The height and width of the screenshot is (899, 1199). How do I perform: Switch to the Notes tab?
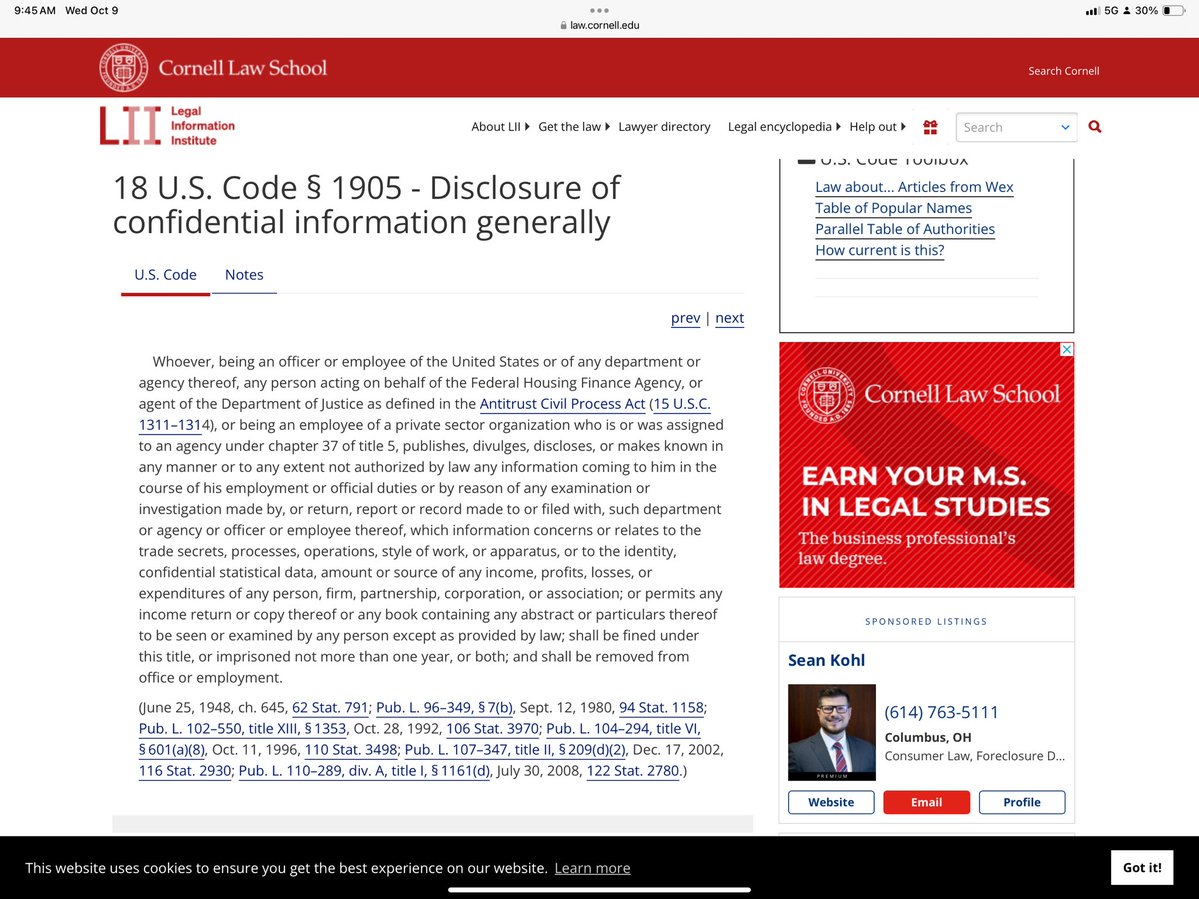point(244,275)
